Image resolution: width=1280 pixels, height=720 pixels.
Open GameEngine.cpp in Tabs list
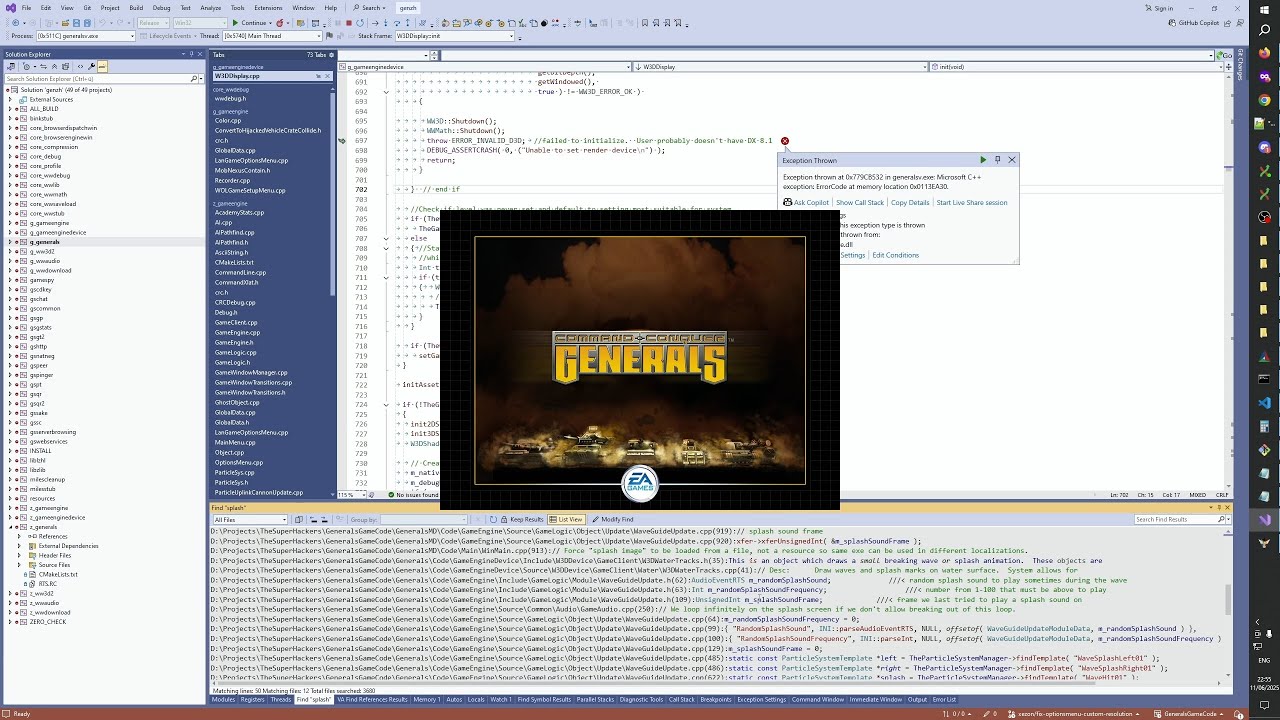[238, 332]
